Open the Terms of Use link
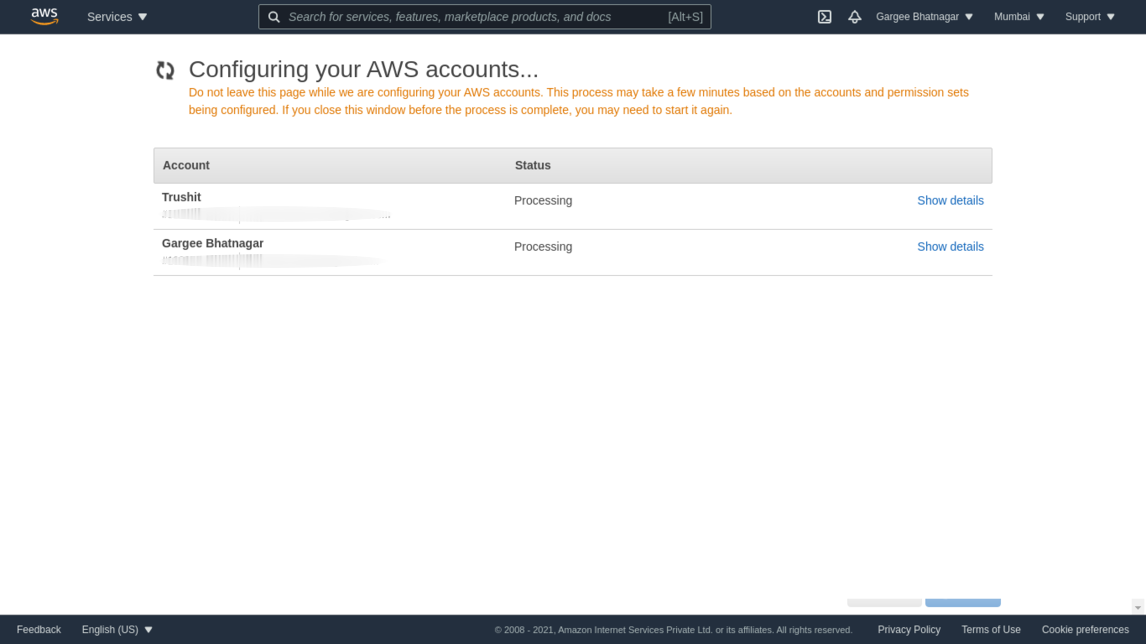 coord(990,629)
